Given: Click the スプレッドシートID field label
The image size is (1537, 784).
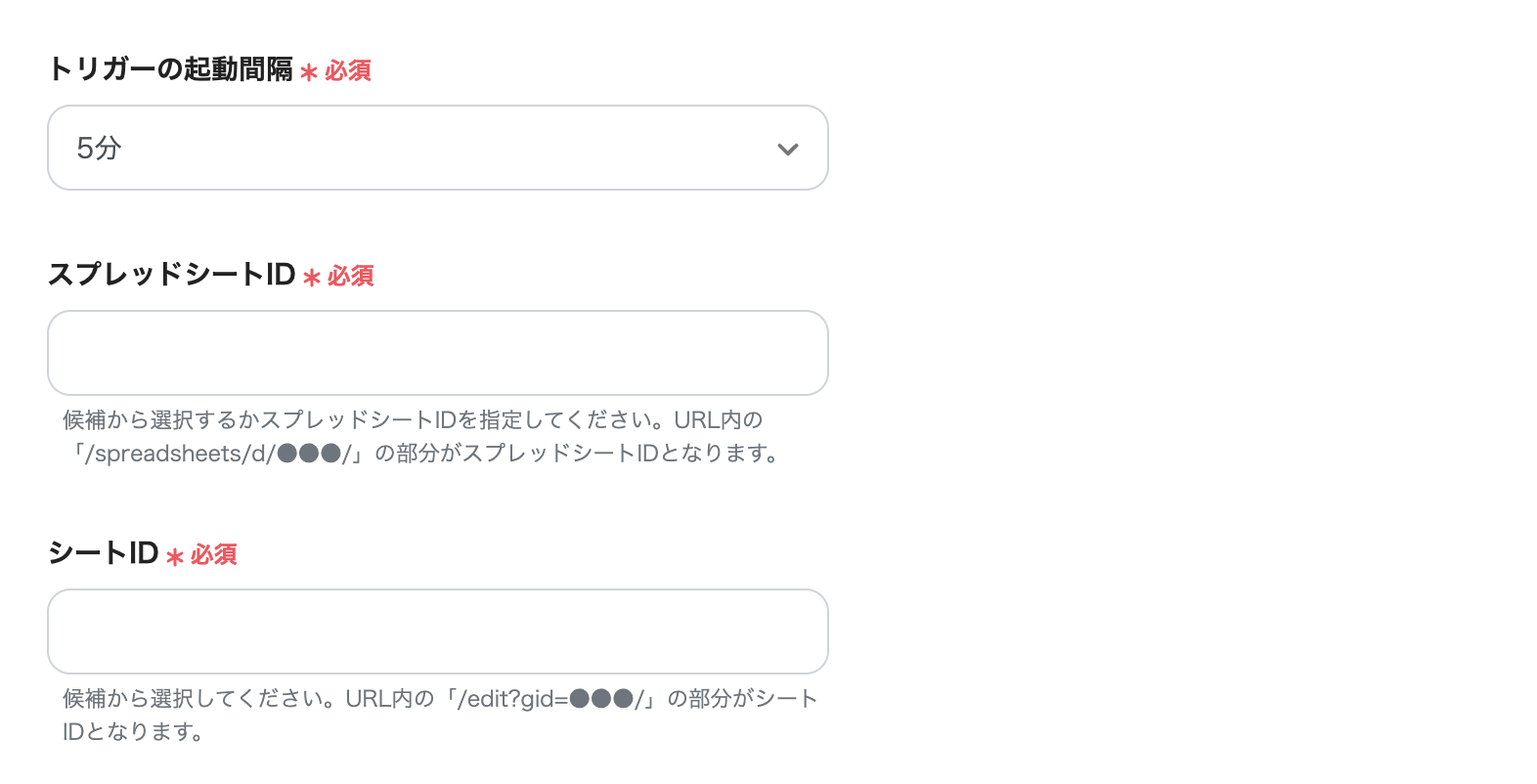Looking at the screenshot, I should click(172, 276).
